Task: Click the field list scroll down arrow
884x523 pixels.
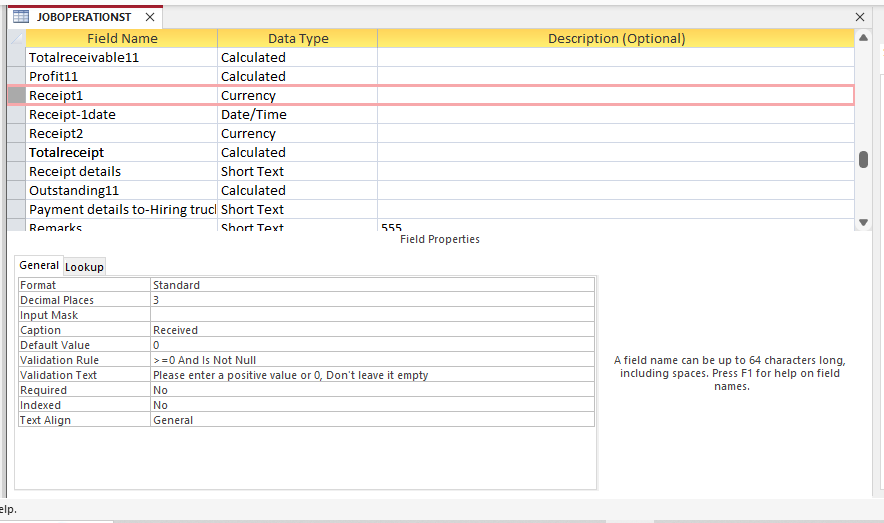Action: click(x=863, y=222)
